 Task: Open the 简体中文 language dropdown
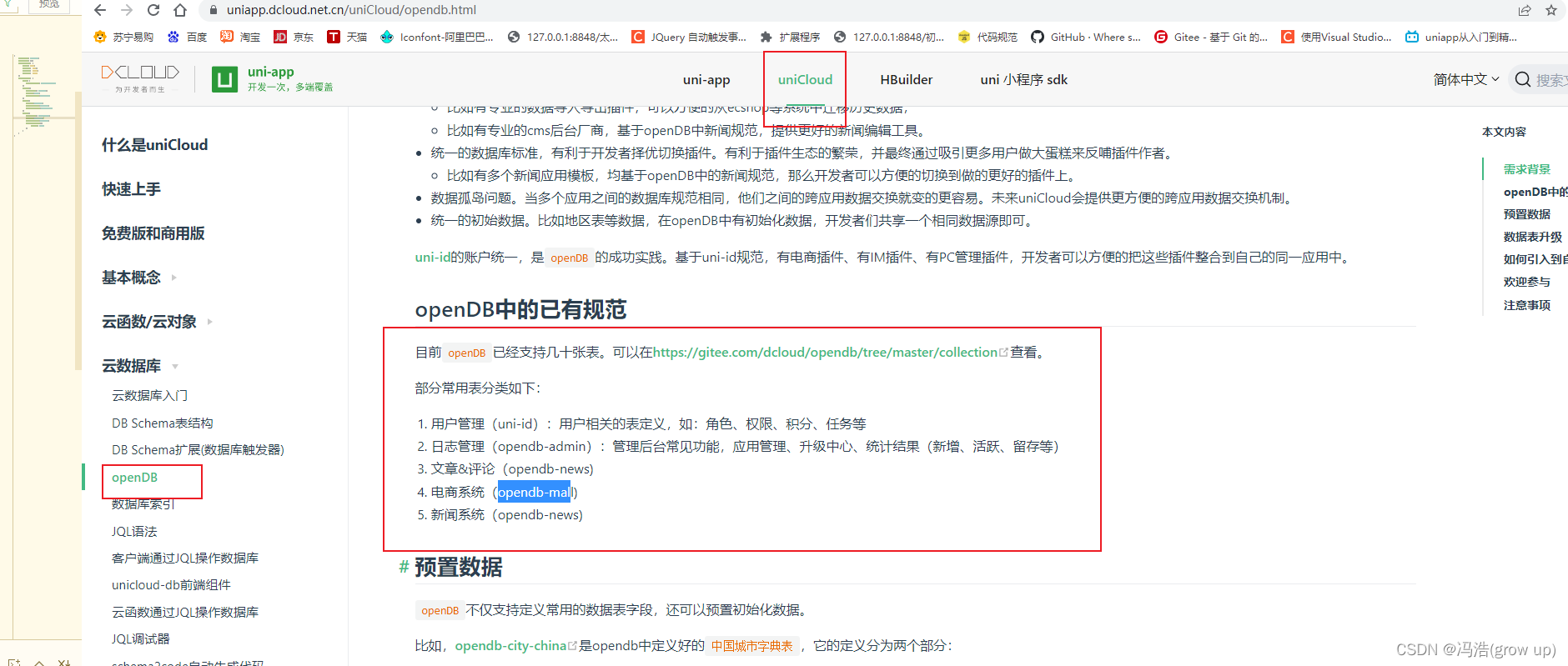1466,79
